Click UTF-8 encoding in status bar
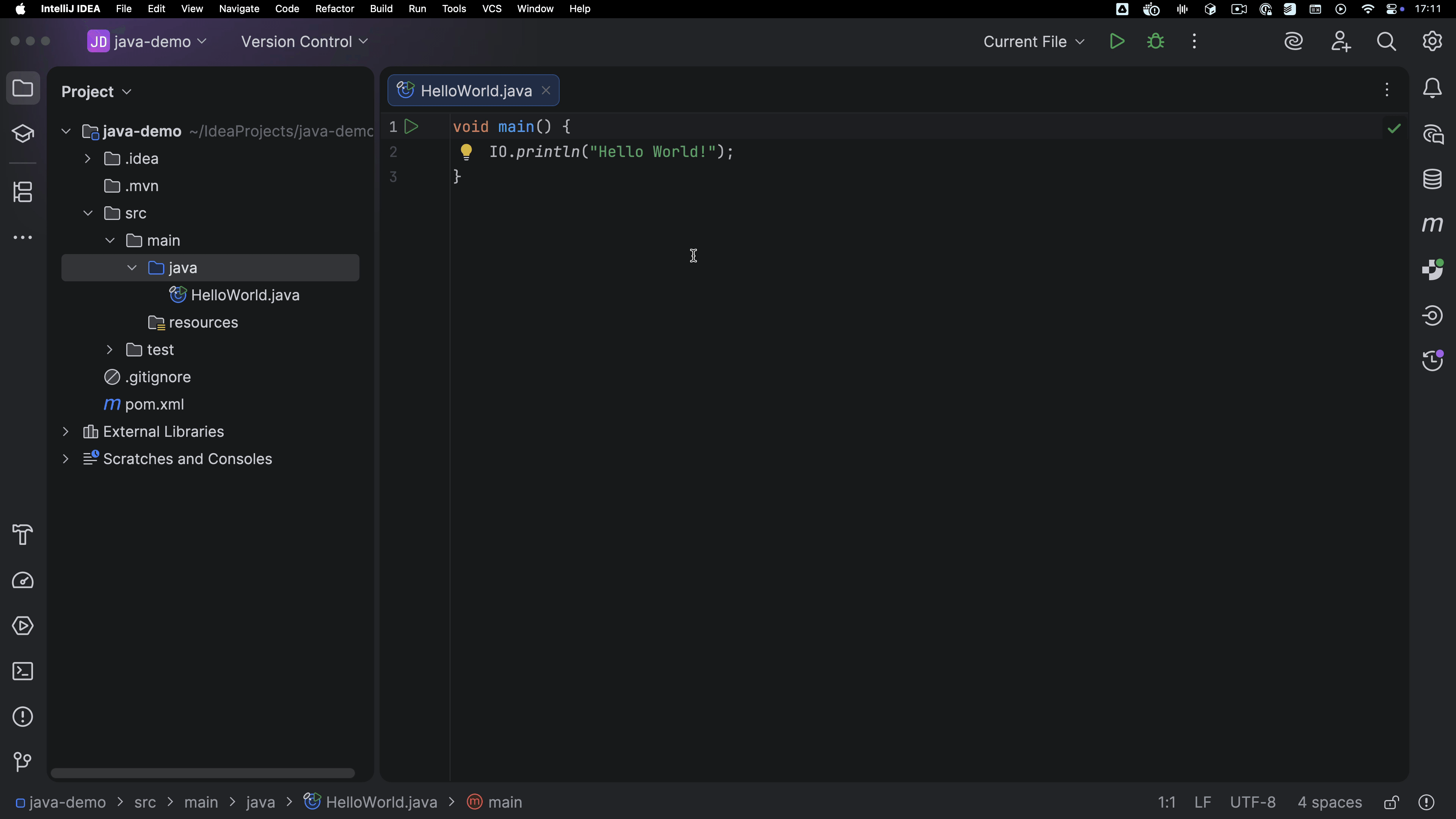1456x819 pixels. [1252, 802]
